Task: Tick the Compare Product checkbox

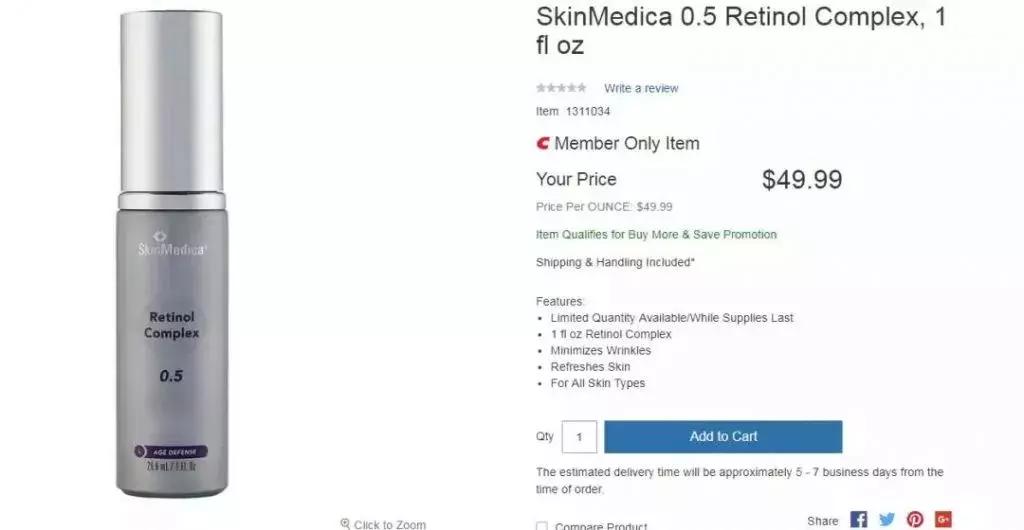Action: [542, 526]
